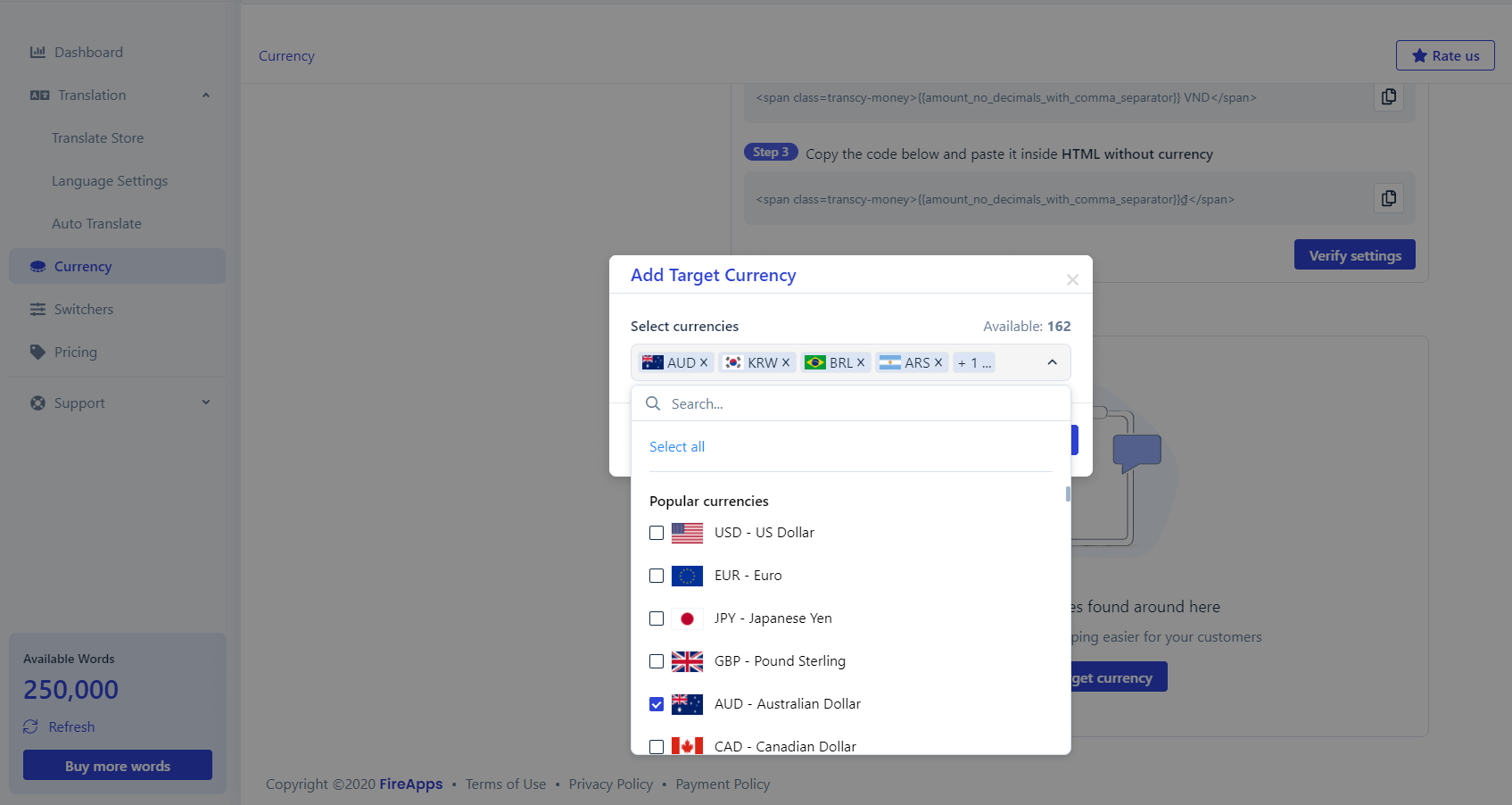Click the Rate us button

(x=1445, y=55)
